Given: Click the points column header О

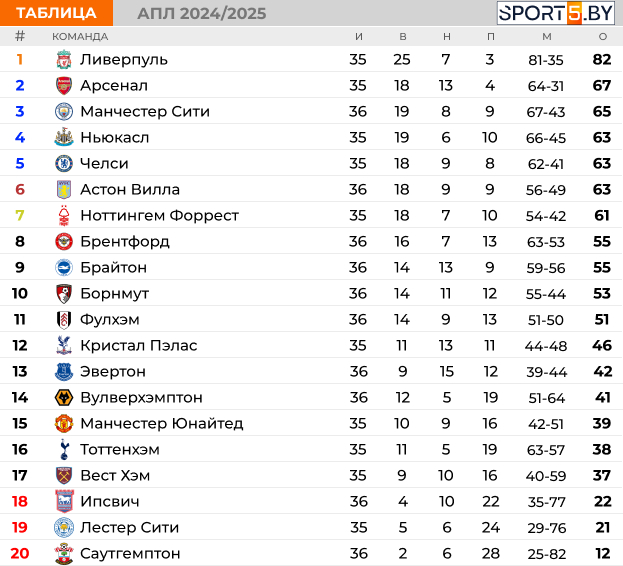Looking at the screenshot, I should point(603,37).
